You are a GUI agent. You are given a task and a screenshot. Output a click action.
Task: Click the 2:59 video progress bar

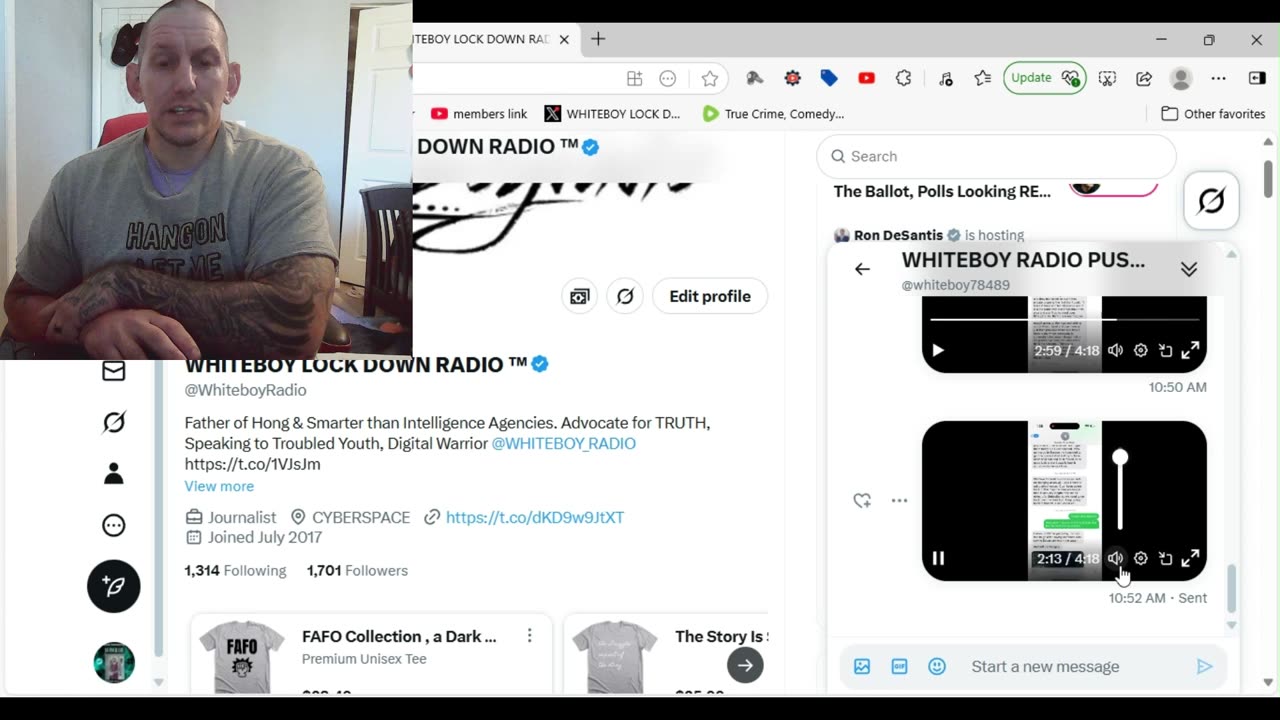click(x=1065, y=319)
